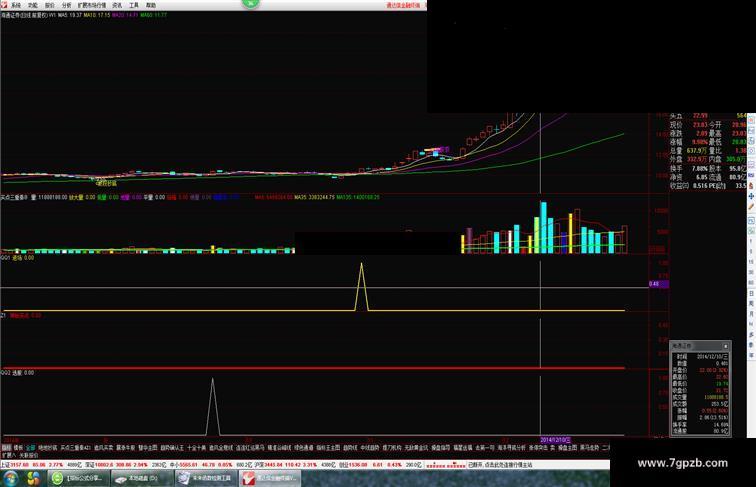This screenshot has width=756, height=487.
Task: Click the QQ2 indicator panel label
Action: pyautogui.click(x=6, y=373)
